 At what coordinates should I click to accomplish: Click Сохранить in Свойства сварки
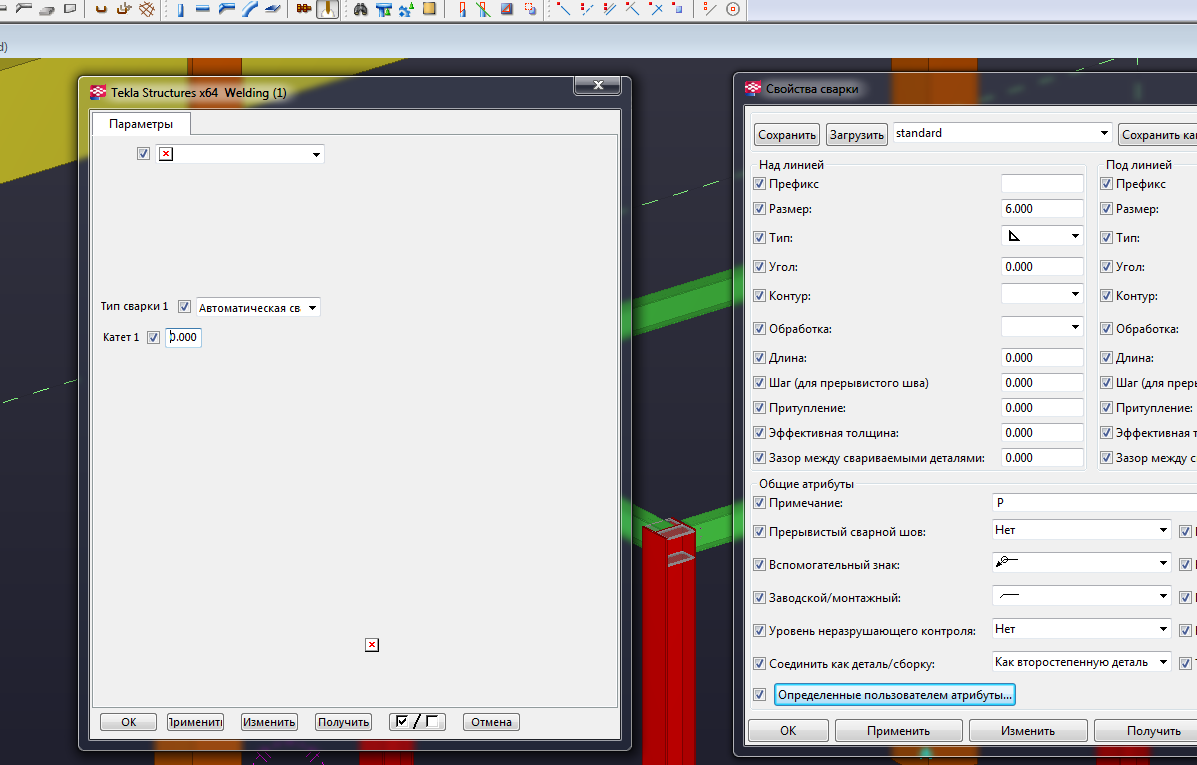786,135
